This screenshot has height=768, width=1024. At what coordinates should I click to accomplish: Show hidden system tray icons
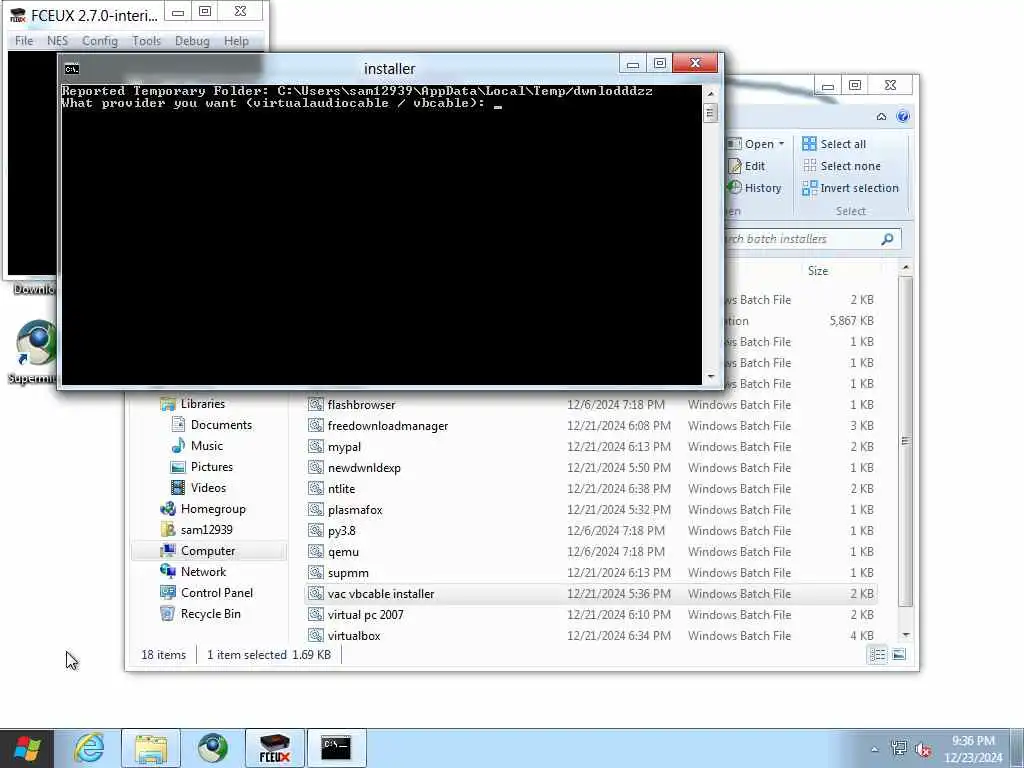[x=874, y=749]
